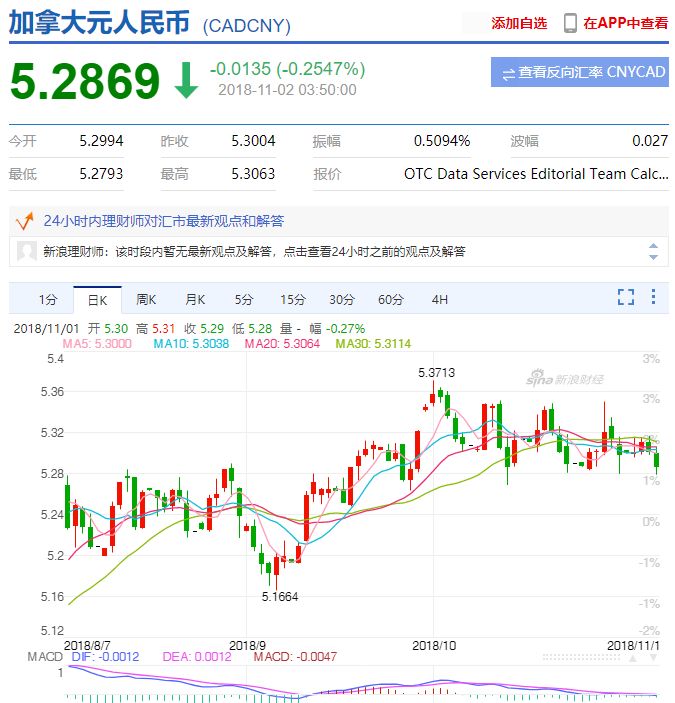Click the 最高 value 5.3063

[253, 174]
